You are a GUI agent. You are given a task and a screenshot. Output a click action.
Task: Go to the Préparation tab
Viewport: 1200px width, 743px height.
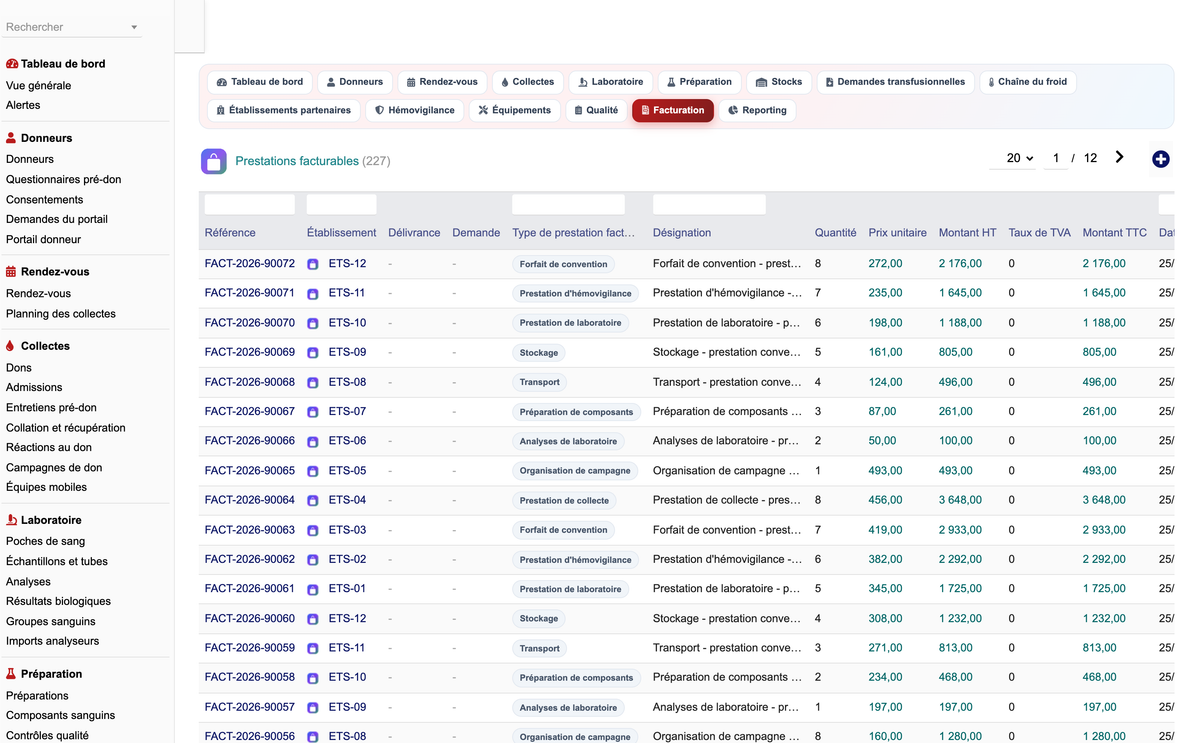[700, 82]
